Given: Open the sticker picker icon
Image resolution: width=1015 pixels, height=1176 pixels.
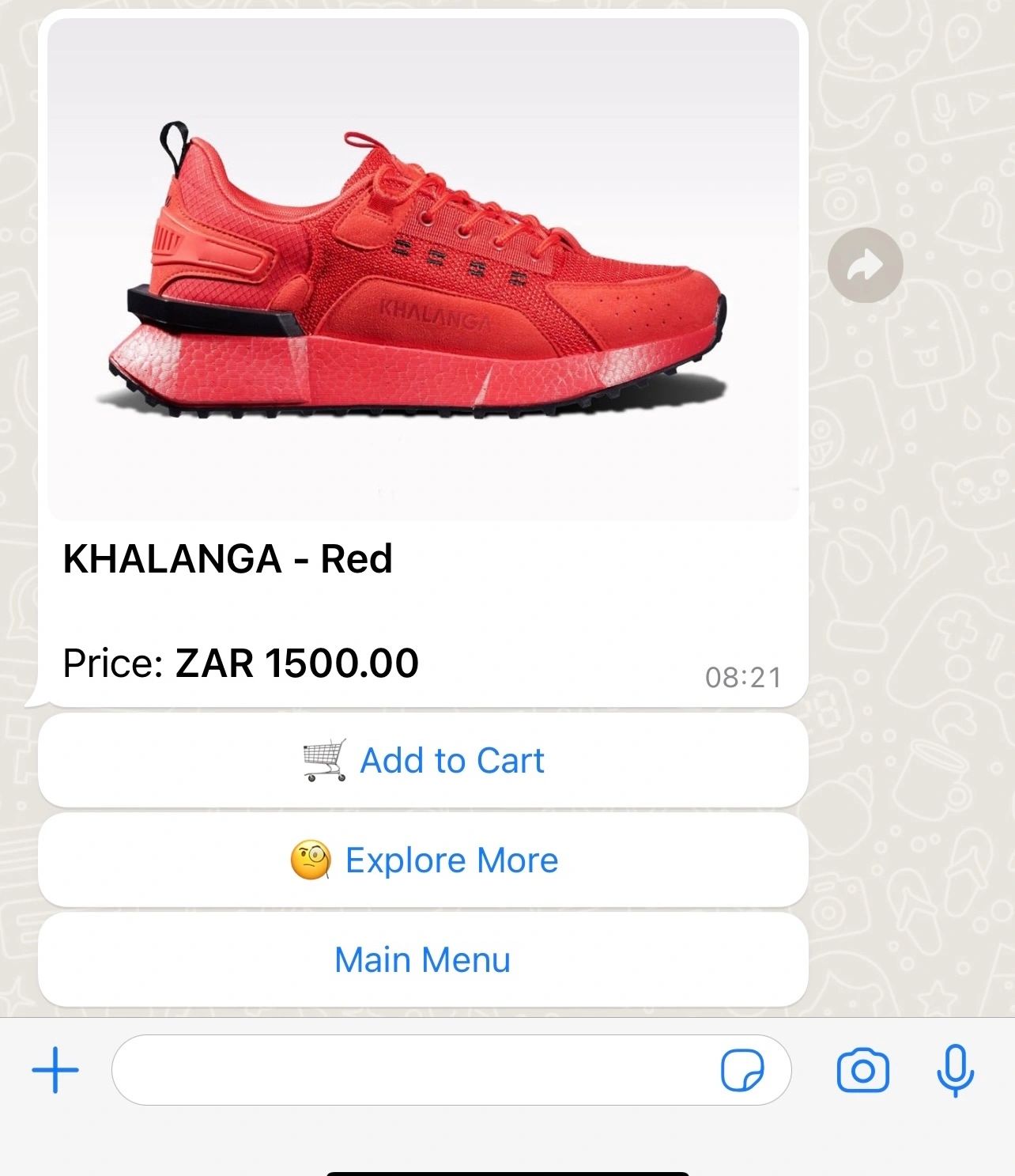Looking at the screenshot, I should pyautogui.click(x=742, y=1071).
